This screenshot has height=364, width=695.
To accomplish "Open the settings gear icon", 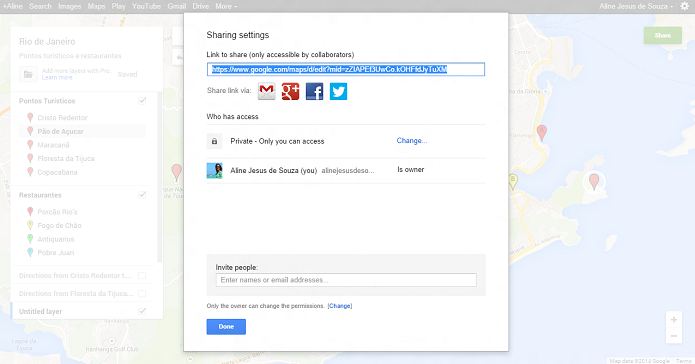I will tap(685, 6).
